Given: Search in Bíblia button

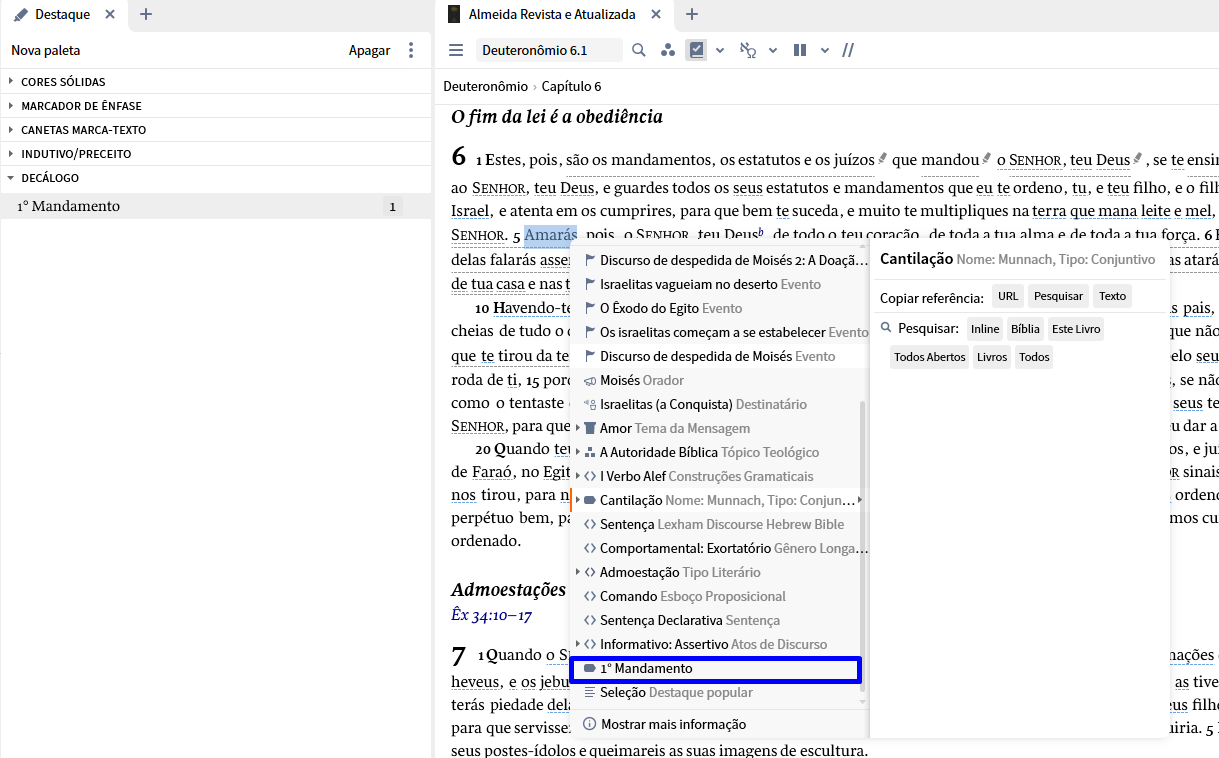Looking at the screenshot, I should tap(1025, 329).
